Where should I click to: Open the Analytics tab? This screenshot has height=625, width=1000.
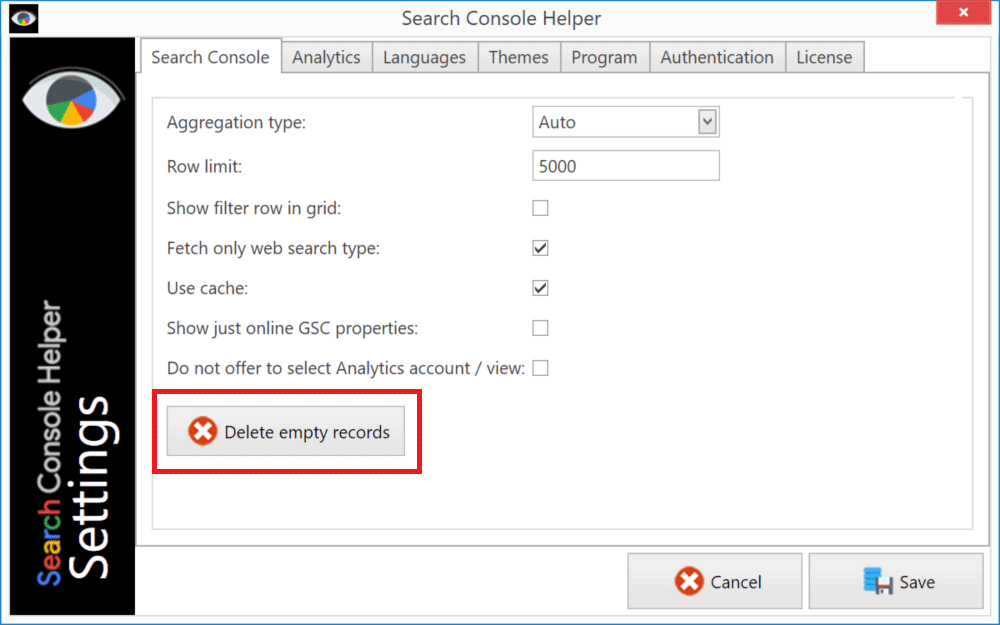327,57
